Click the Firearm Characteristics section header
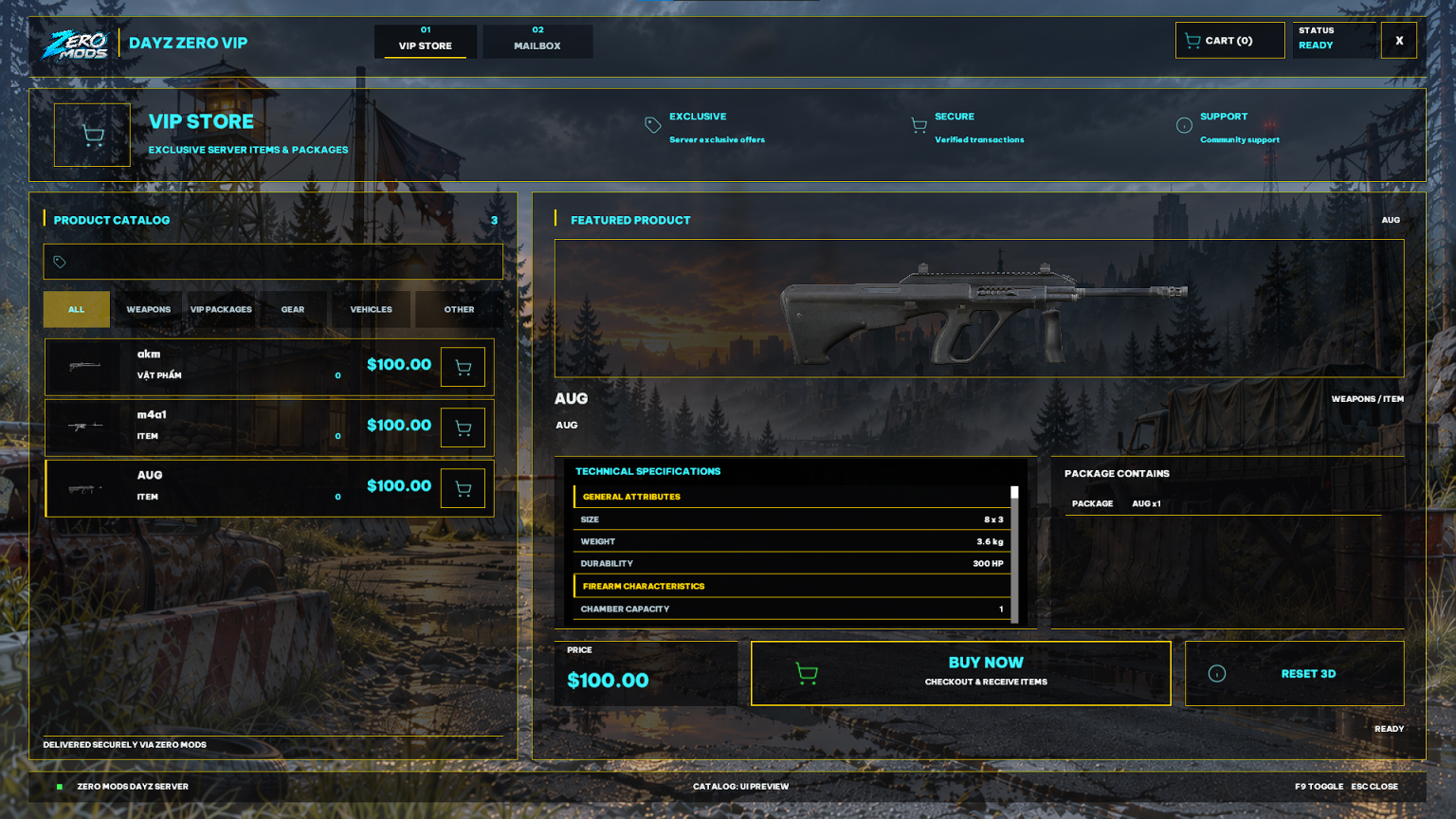 pos(792,586)
